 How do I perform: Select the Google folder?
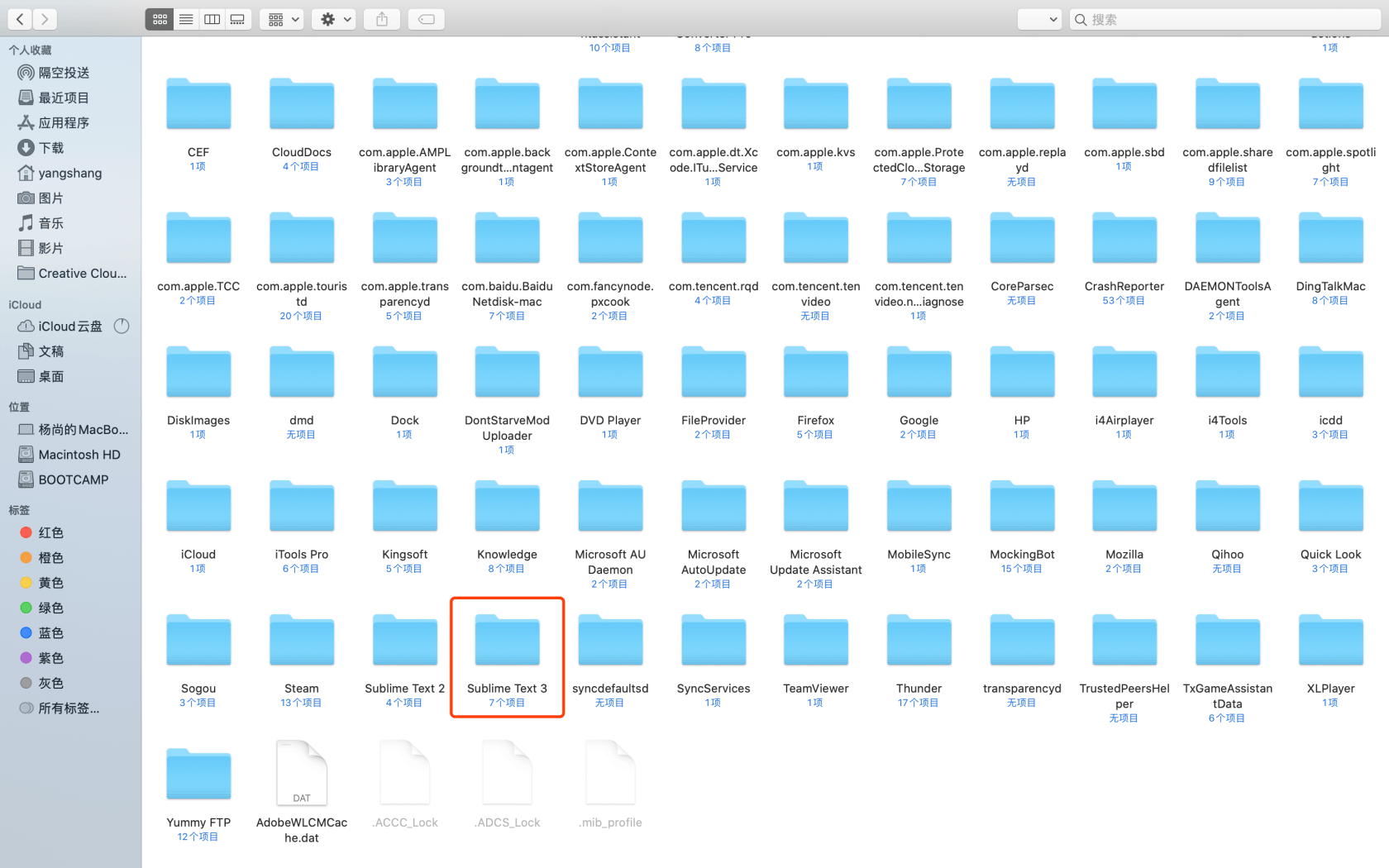pyautogui.click(x=919, y=373)
